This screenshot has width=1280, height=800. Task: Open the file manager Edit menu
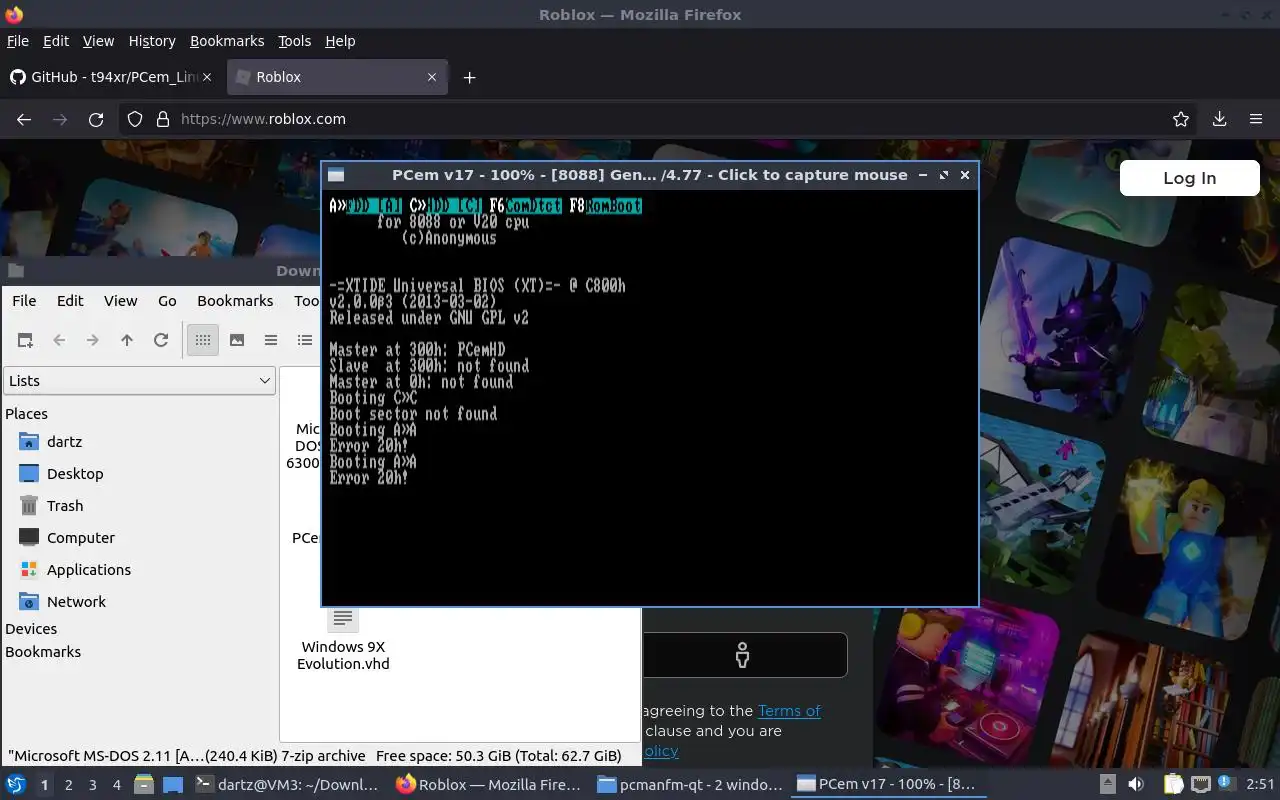coord(70,300)
